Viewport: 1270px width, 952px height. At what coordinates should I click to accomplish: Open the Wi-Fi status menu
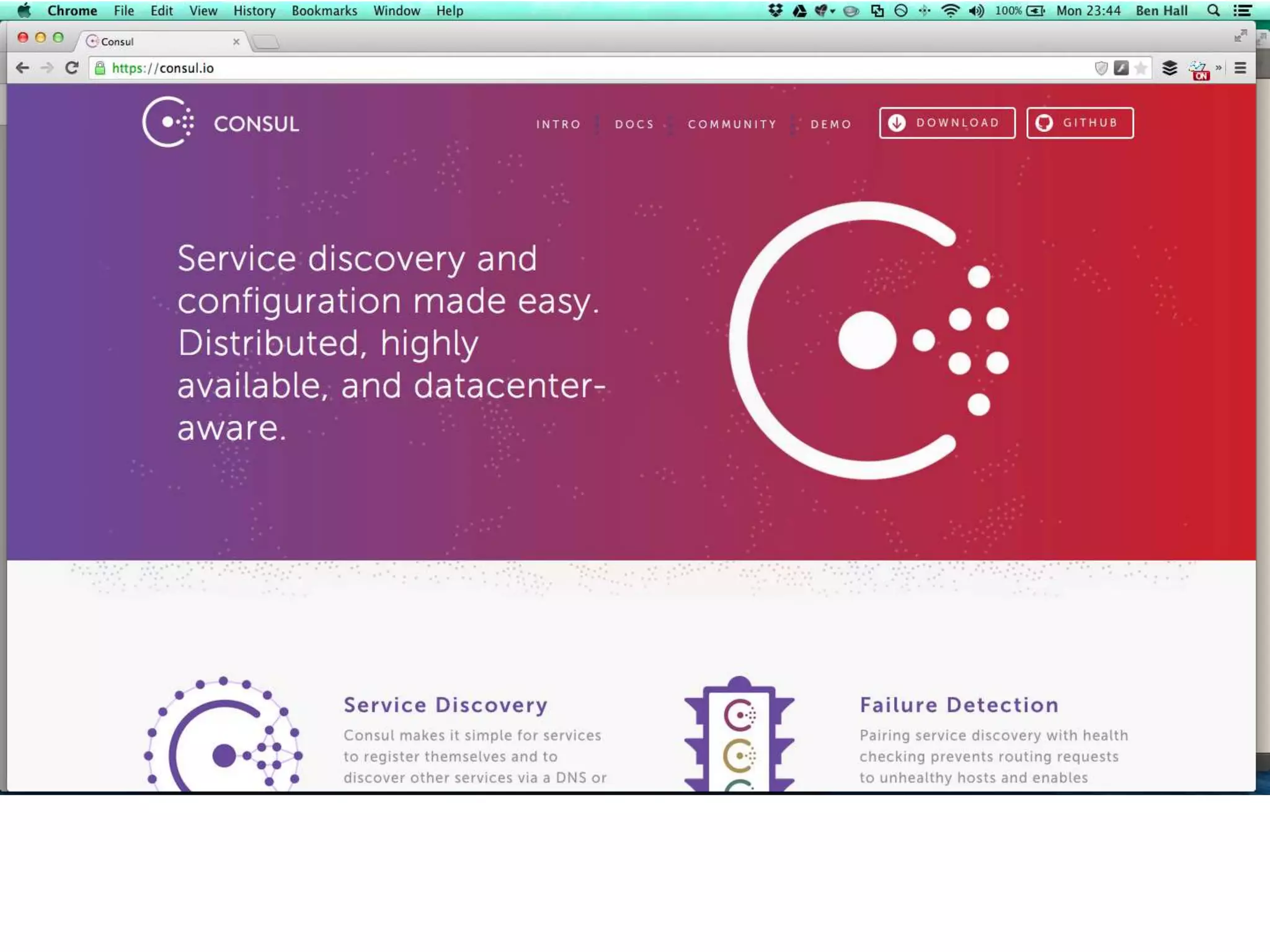coord(950,11)
